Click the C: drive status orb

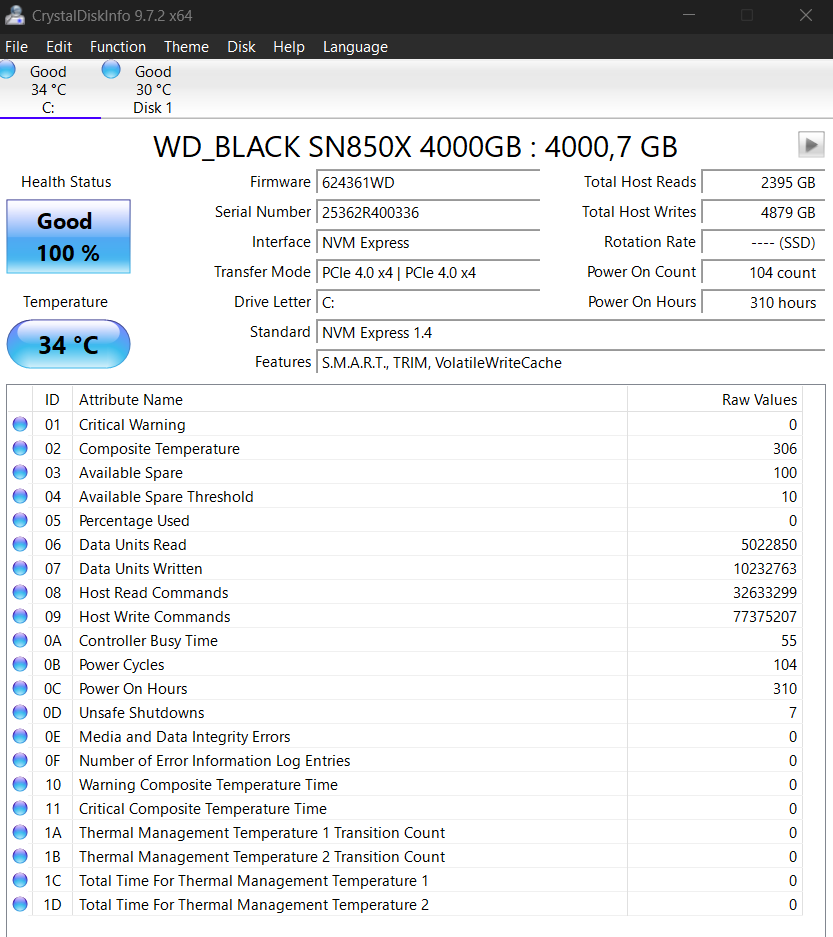8,70
